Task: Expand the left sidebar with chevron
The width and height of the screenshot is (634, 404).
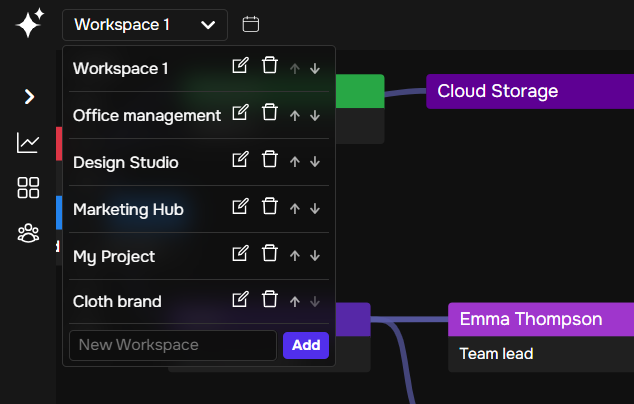Action: [29, 97]
